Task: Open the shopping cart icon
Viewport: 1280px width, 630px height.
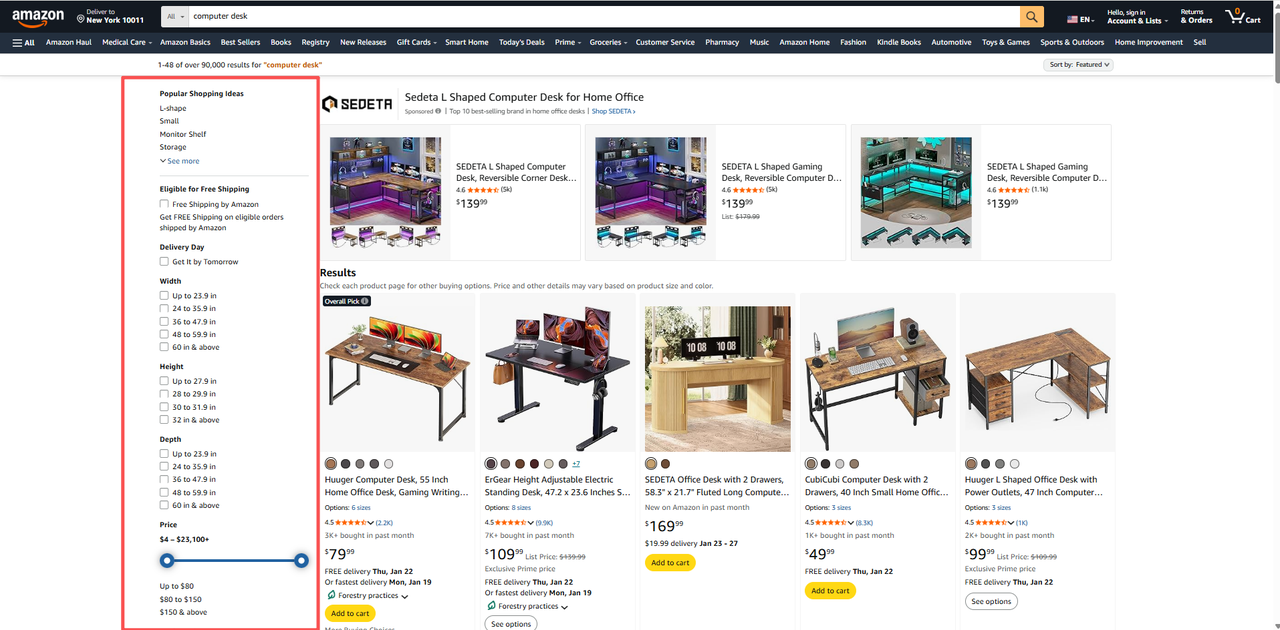Action: pos(1236,16)
